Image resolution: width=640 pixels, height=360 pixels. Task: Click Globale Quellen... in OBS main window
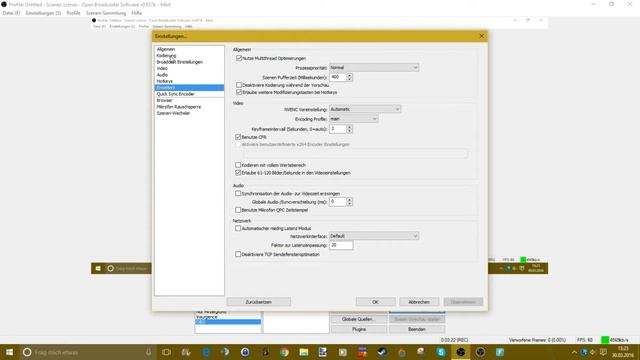[359, 319]
